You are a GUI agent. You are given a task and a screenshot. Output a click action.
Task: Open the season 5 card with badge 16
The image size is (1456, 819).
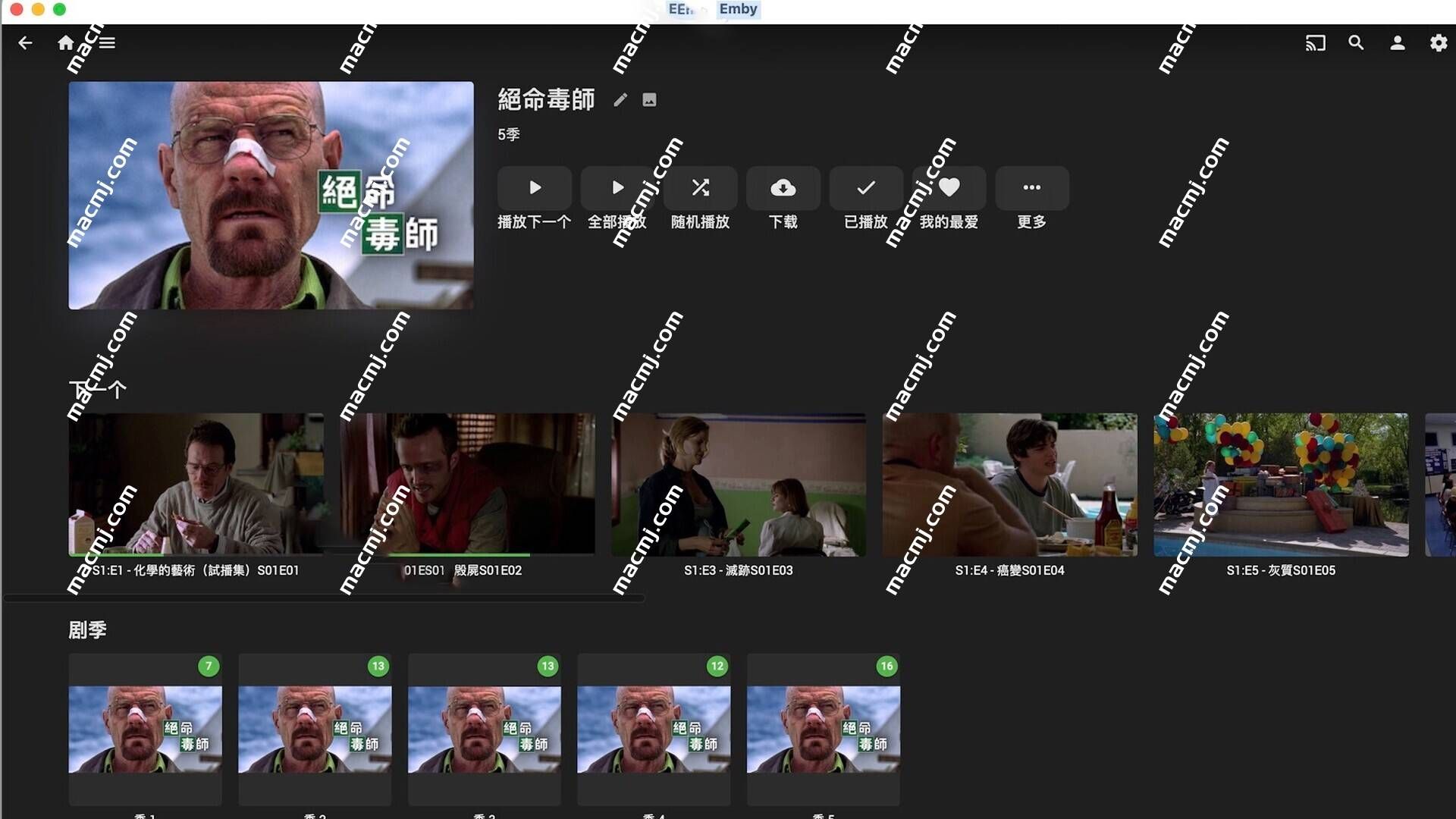click(x=824, y=730)
